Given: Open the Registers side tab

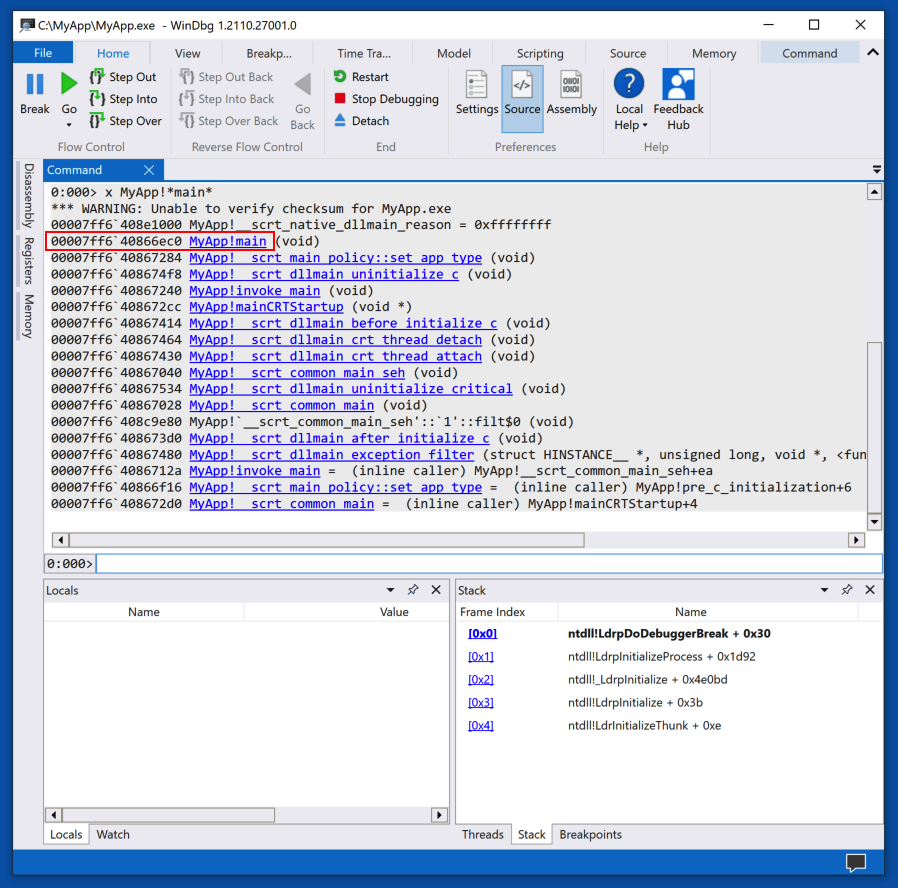Looking at the screenshot, I should [28, 261].
